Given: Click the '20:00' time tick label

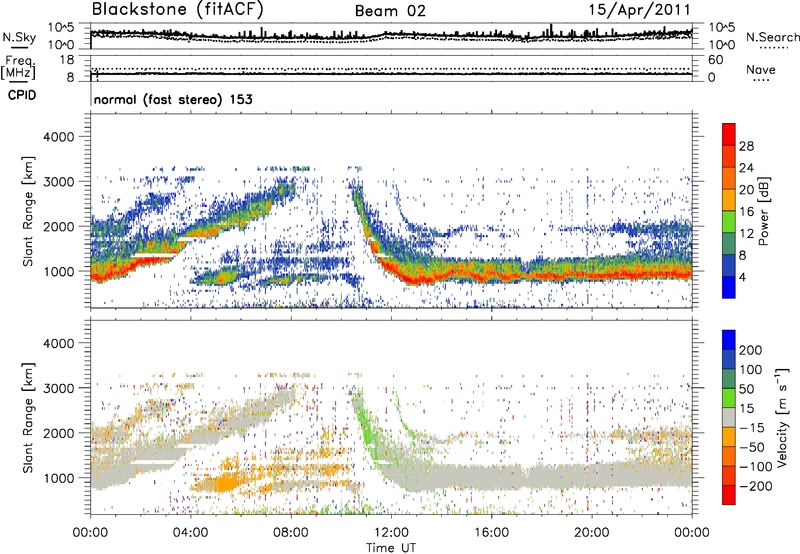Looking at the screenshot, I should point(591,533).
